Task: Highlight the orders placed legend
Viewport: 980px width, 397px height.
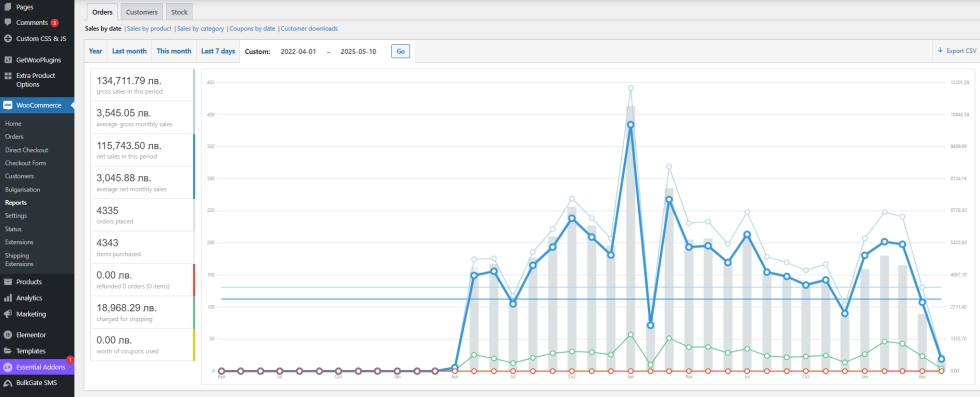Action: tap(142, 215)
